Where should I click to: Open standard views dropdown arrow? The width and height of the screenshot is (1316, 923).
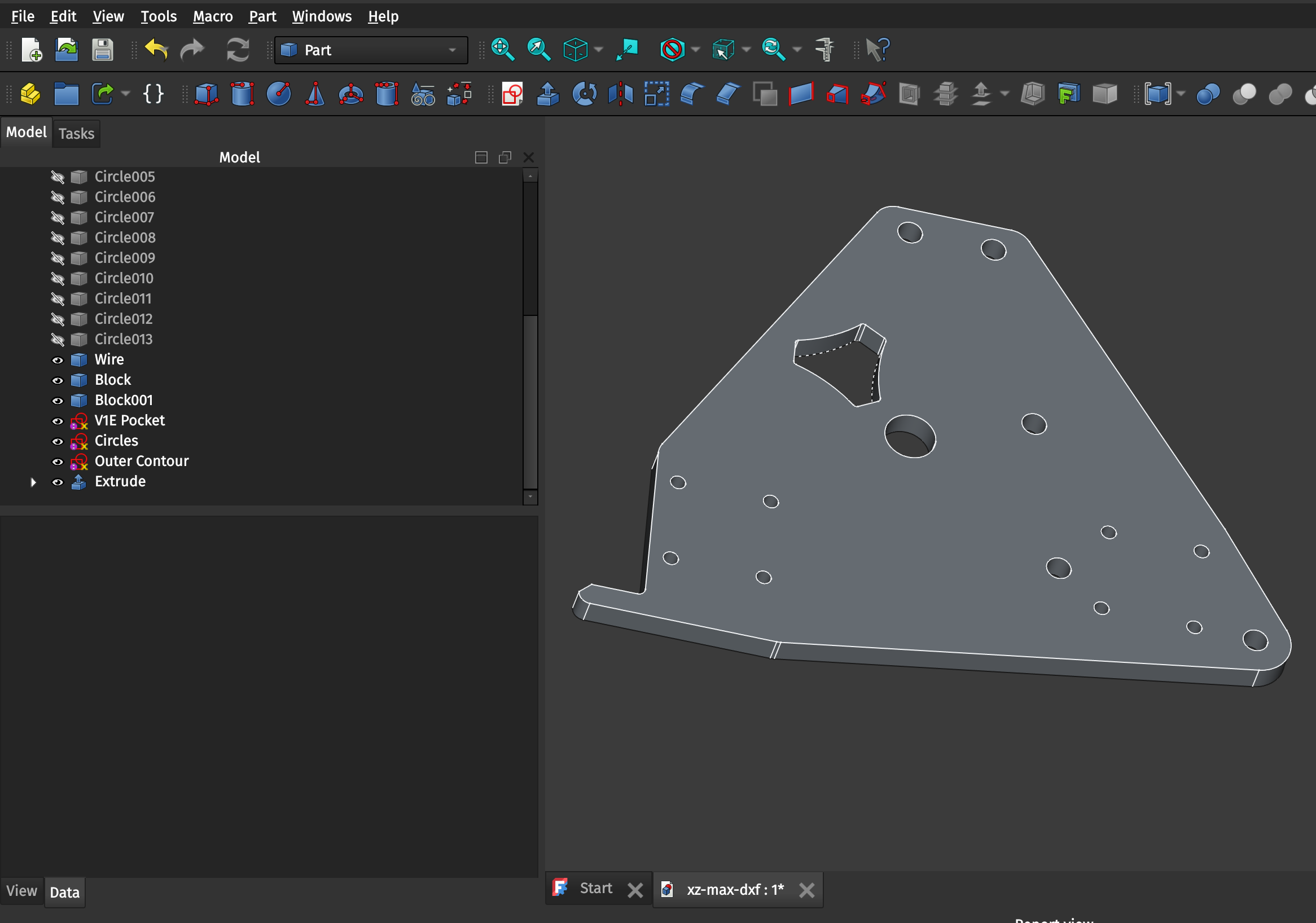pyautogui.click(x=599, y=50)
